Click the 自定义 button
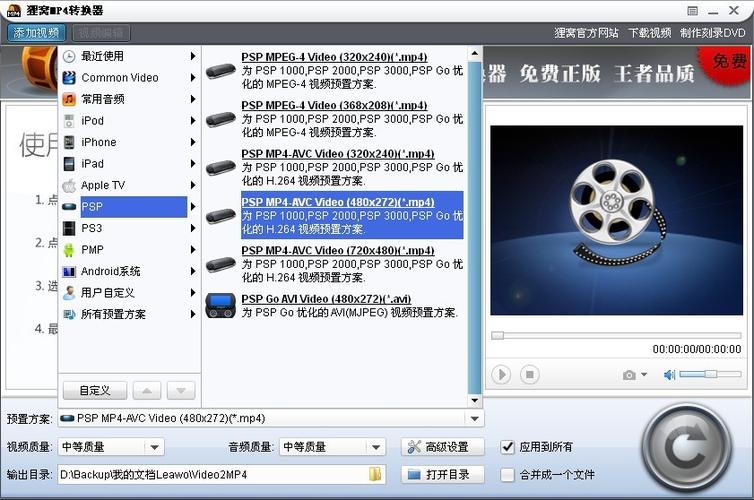This screenshot has height=500, width=754. (95, 390)
